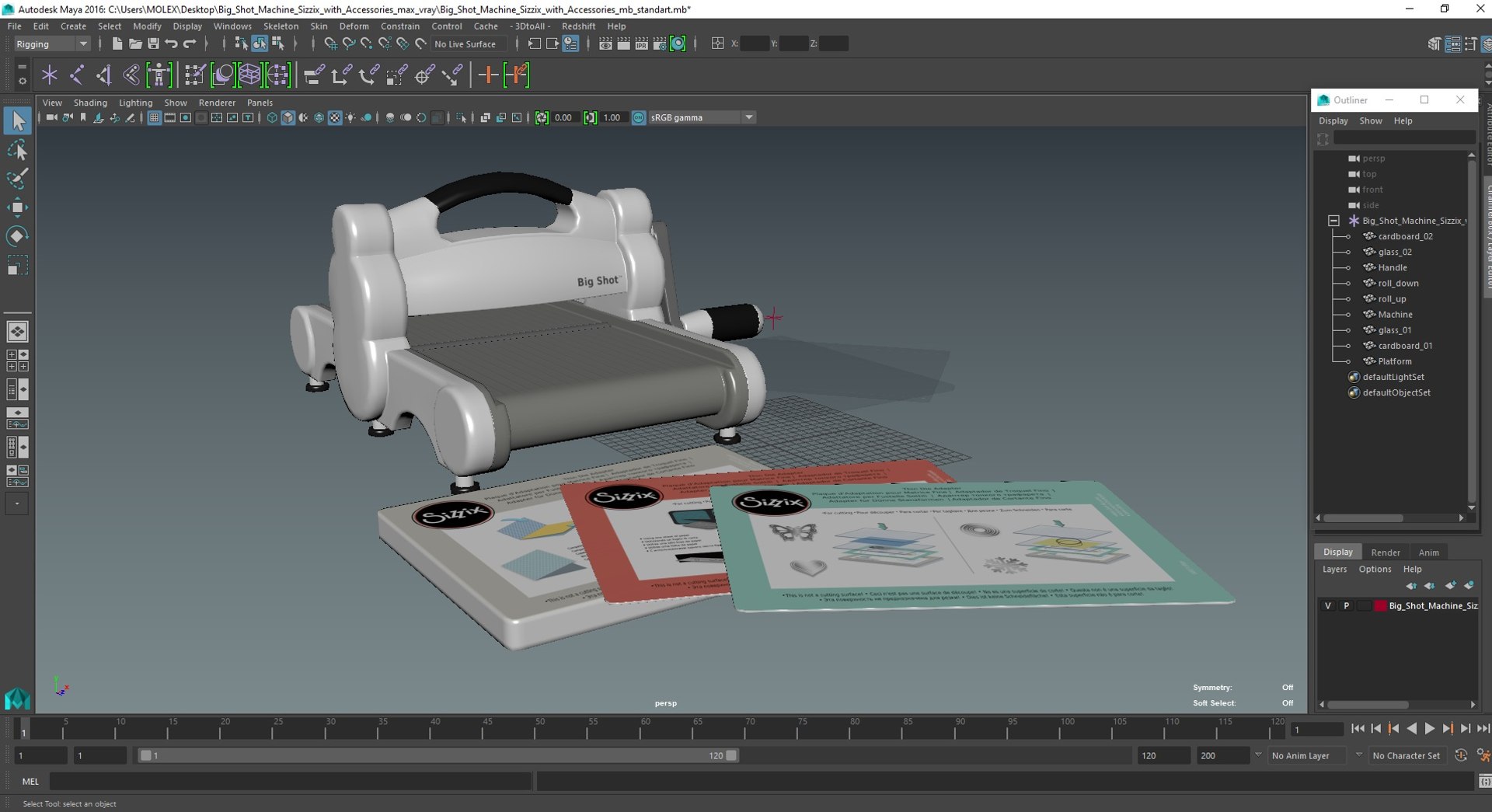The height and width of the screenshot is (812, 1492).
Task: Click the Four View layout icon
Action: pyautogui.click(x=17, y=360)
